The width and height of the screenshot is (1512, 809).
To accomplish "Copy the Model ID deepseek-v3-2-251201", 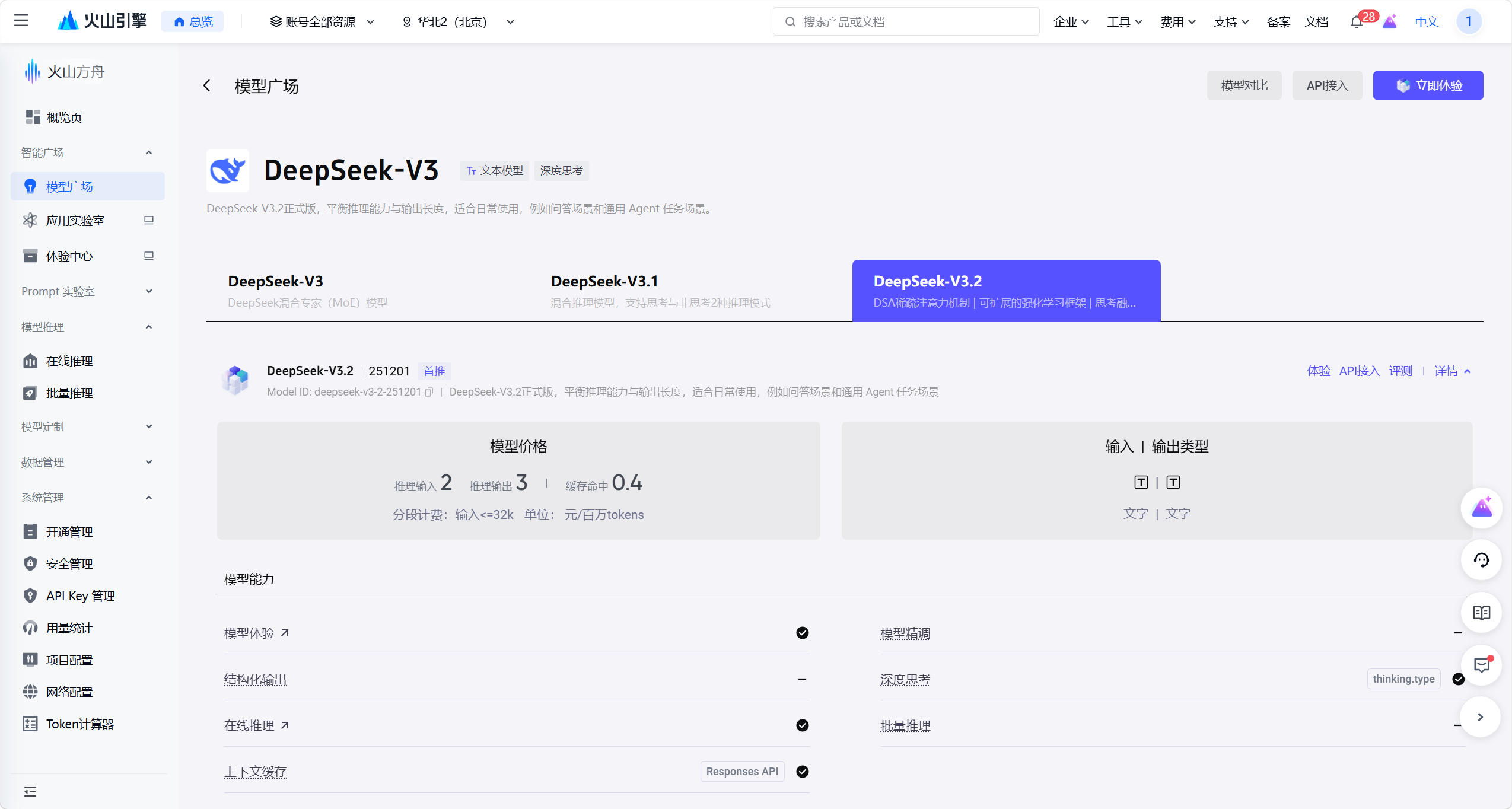I will 429,392.
